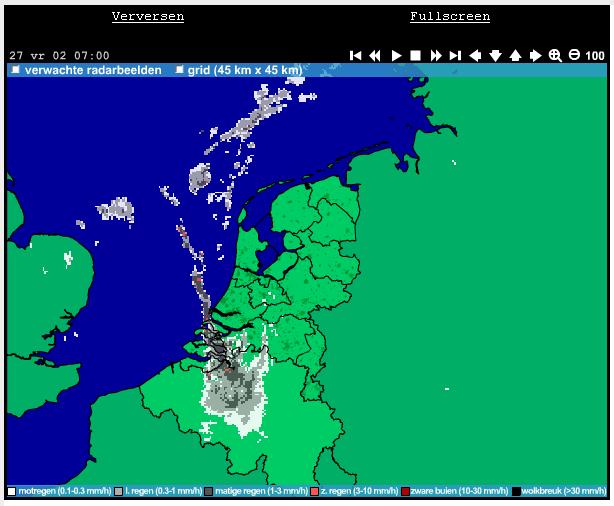Enable verwachte radarbeelden checkbox

tap(15, 70)
